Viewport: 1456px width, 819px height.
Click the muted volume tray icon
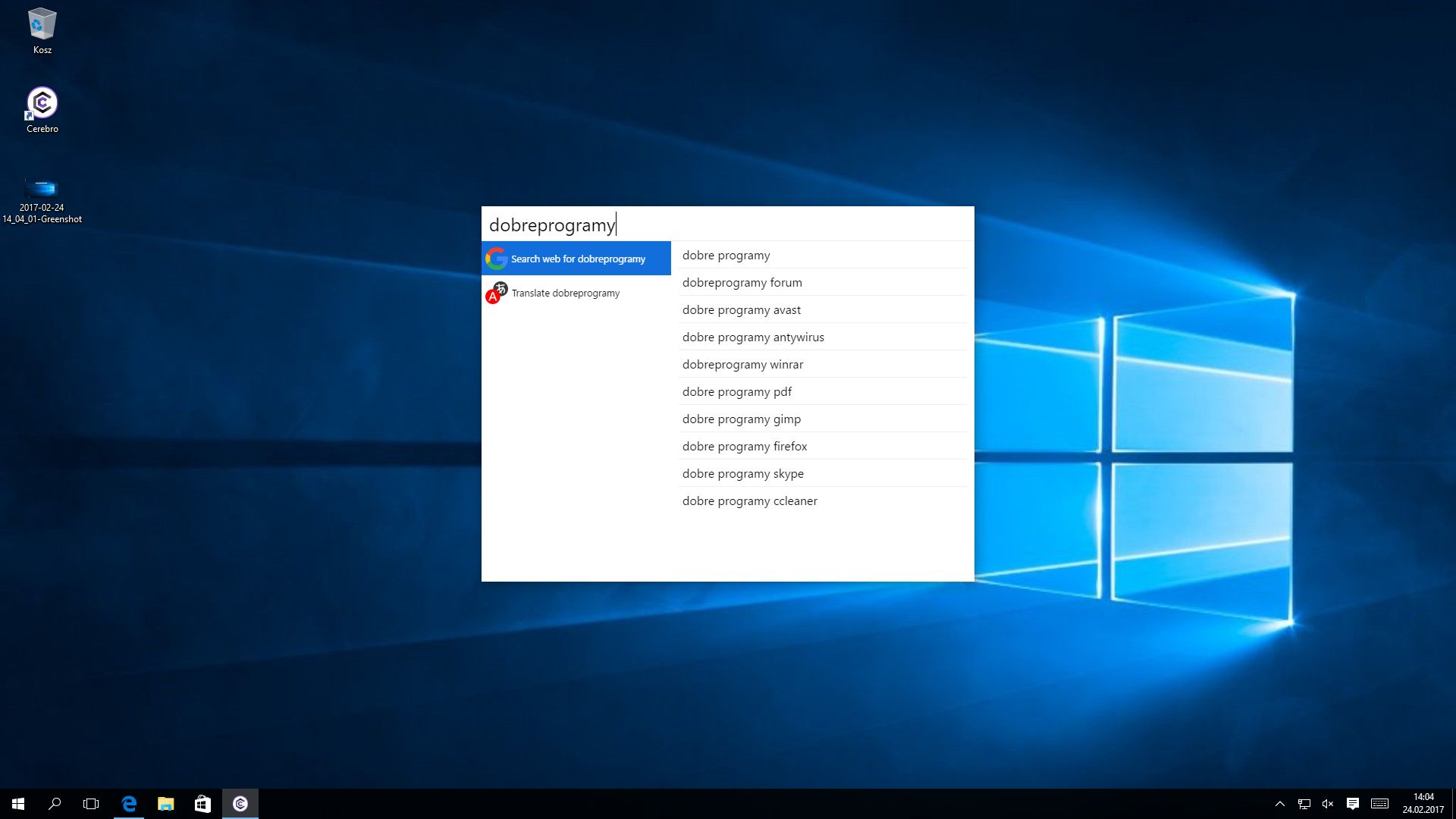tap(1328, 804)
